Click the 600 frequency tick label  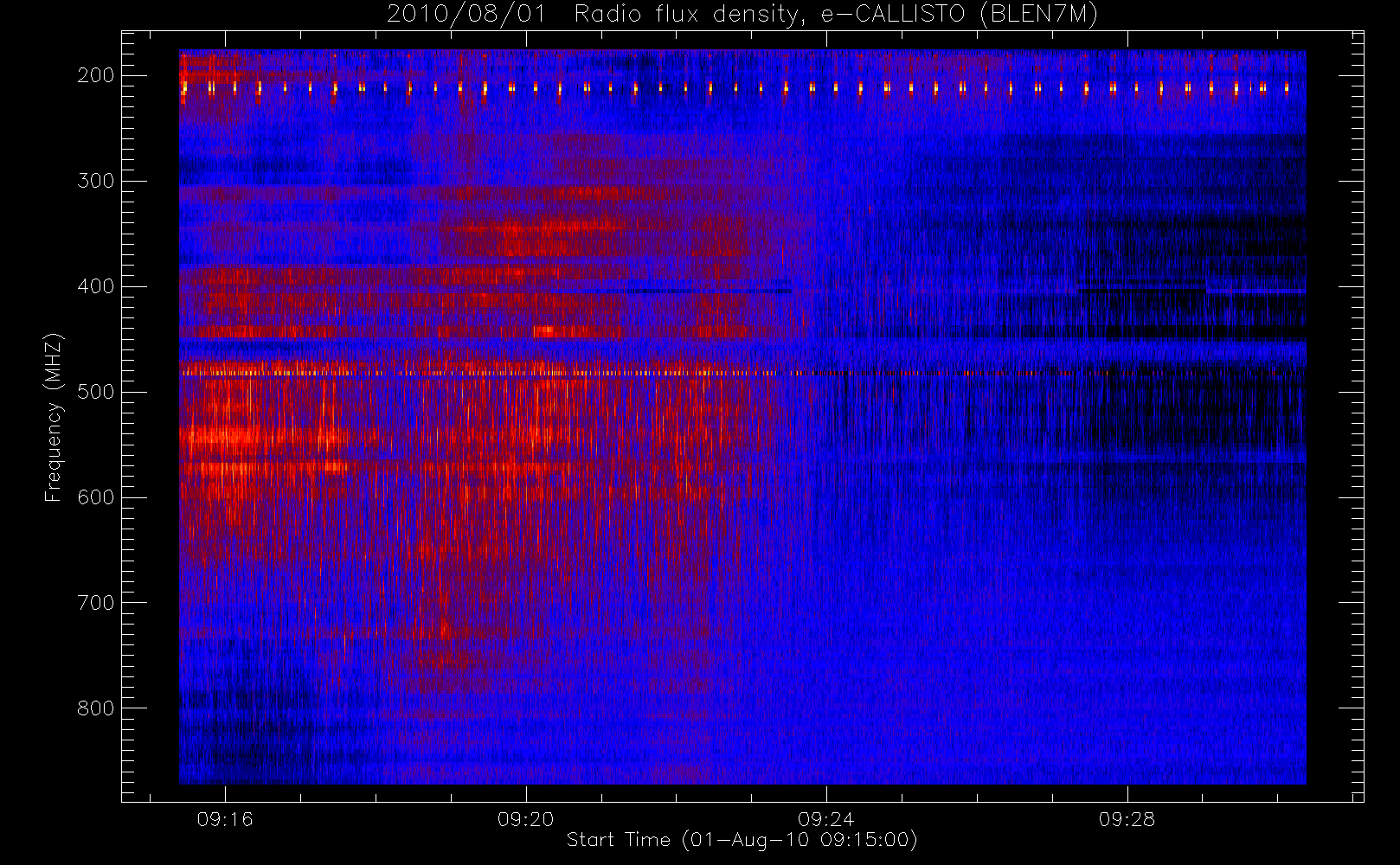(96, 497)
